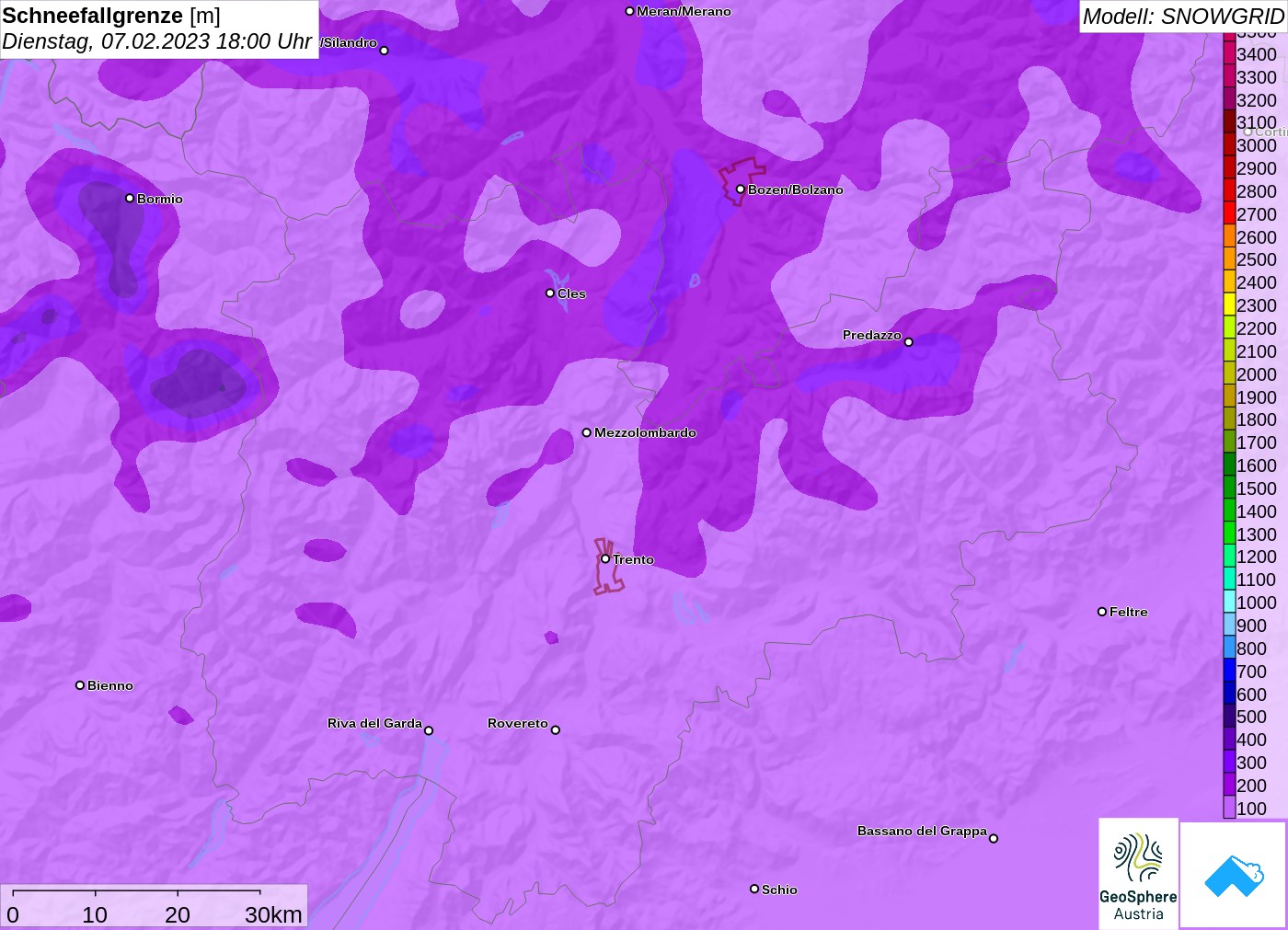Screen dimensions: 1288x930
Task: Click the GeoSphere Austria logo
Action: point(1138,873)
